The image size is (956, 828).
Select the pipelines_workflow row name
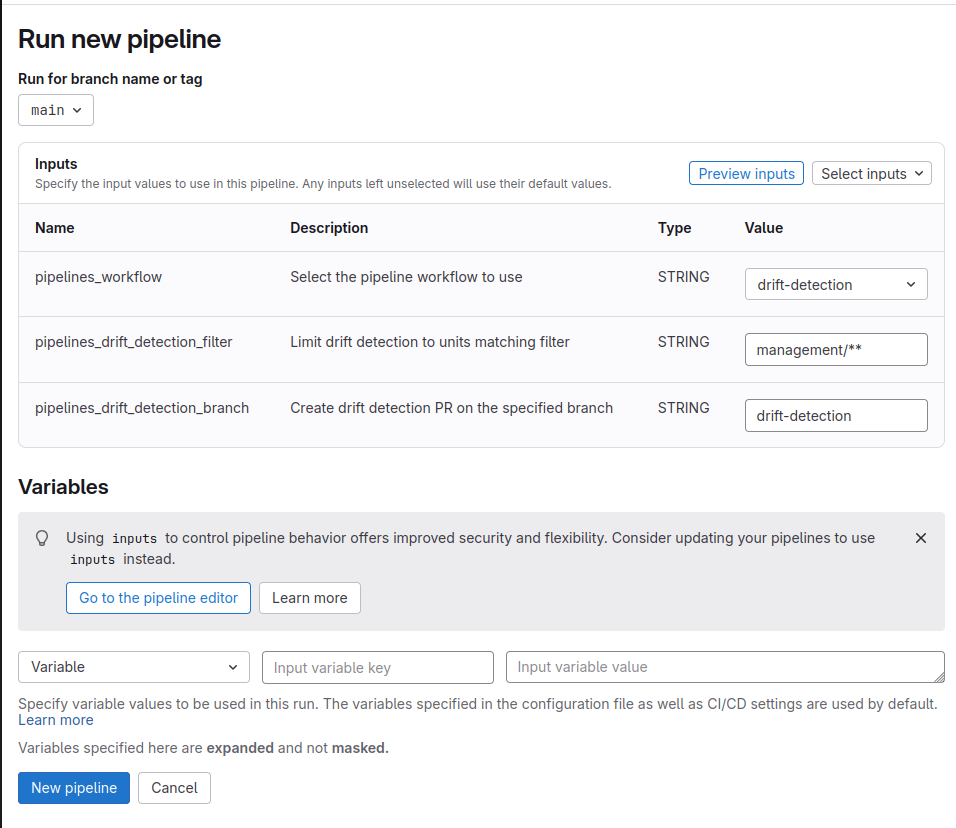98,277
